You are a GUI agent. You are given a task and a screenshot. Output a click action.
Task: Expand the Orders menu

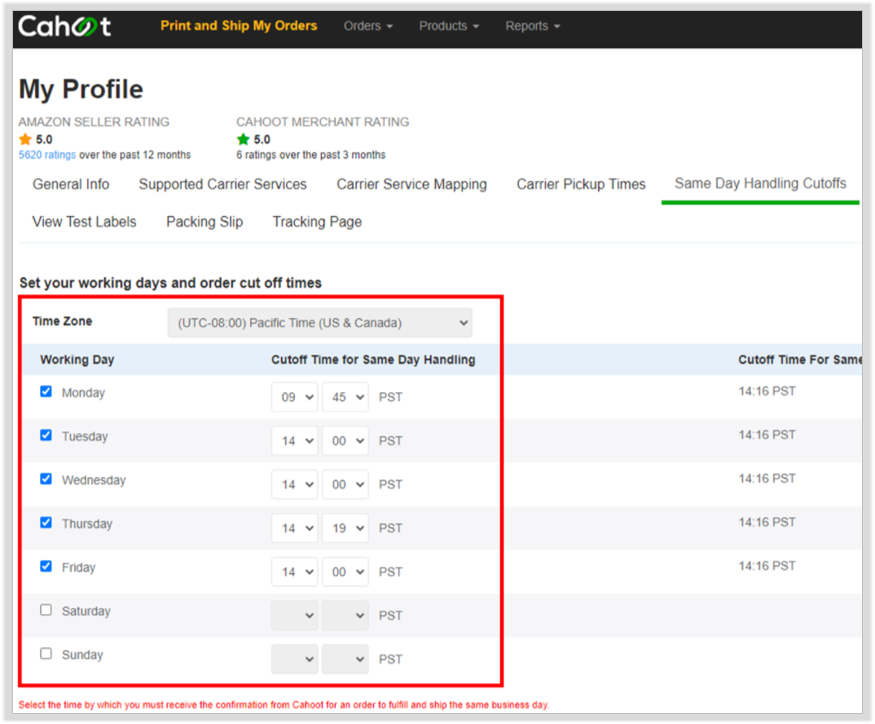coord(368,26)
